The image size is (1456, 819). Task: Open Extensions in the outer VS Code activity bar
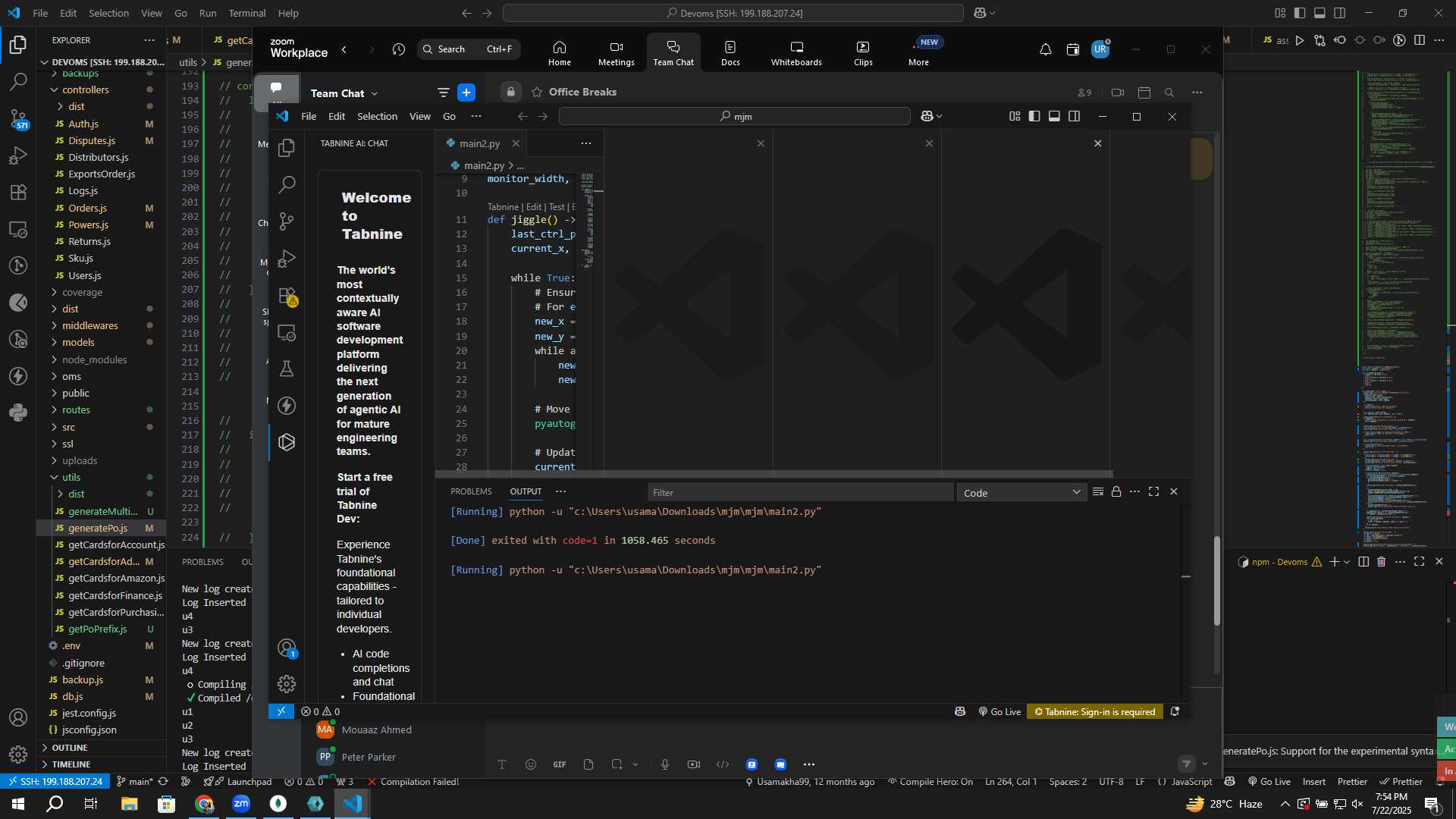pos(18,192)
